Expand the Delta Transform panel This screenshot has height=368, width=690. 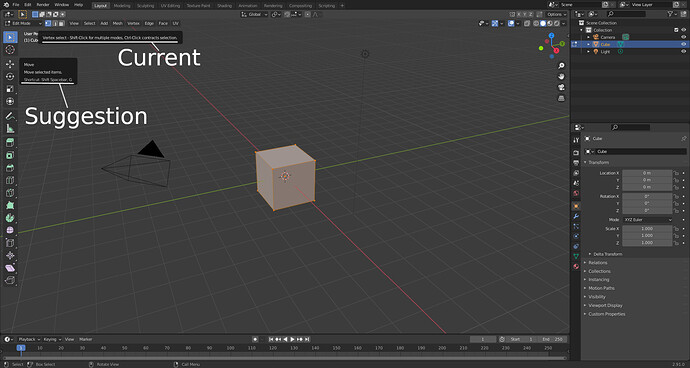pos(607,254)
